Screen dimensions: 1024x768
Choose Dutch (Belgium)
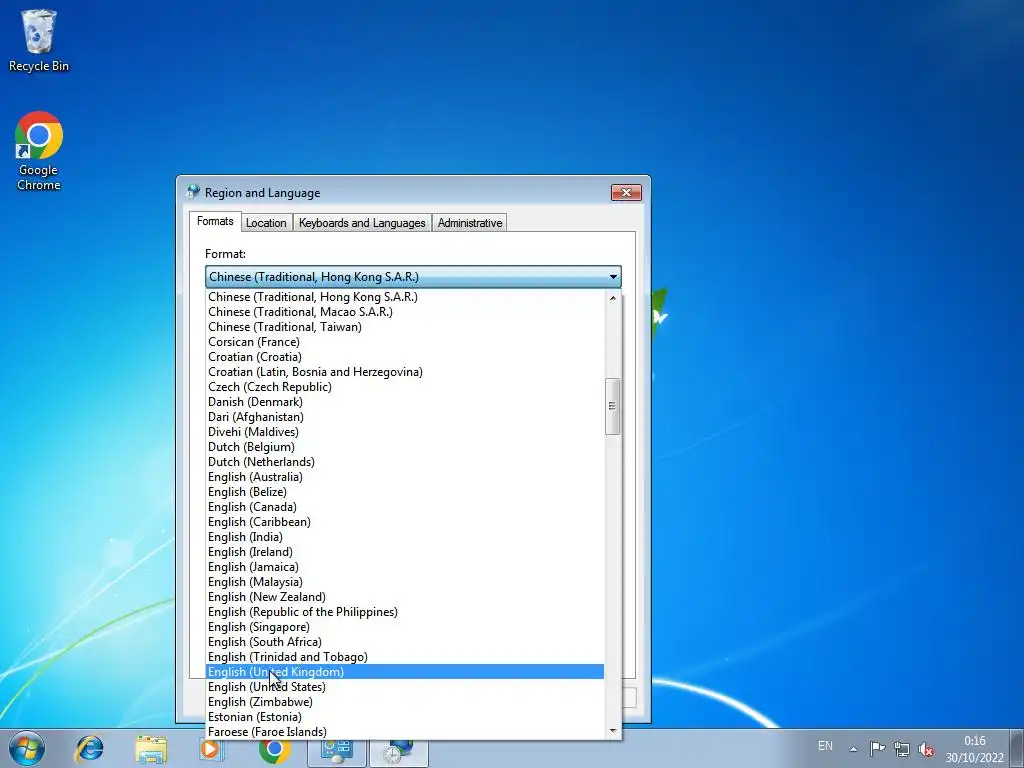pos(405,447)
